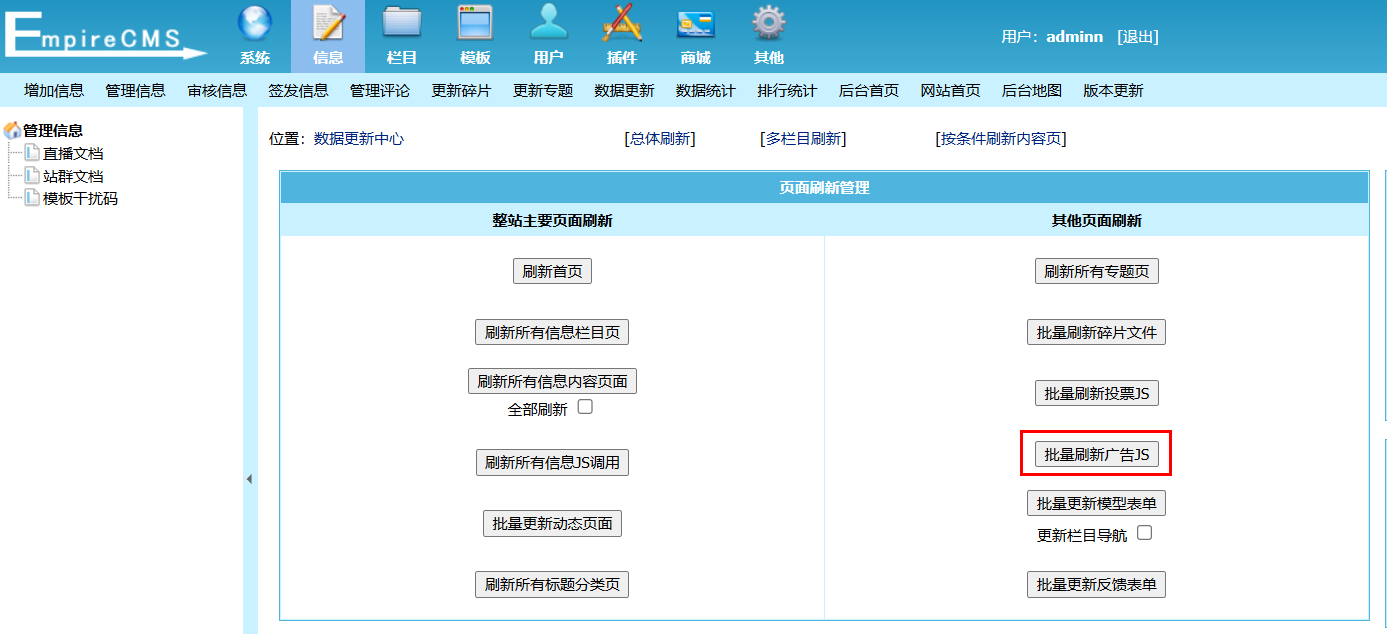Open the 系统 globe icon
This screenshot has height=634, width=1387.
[254, 24]
